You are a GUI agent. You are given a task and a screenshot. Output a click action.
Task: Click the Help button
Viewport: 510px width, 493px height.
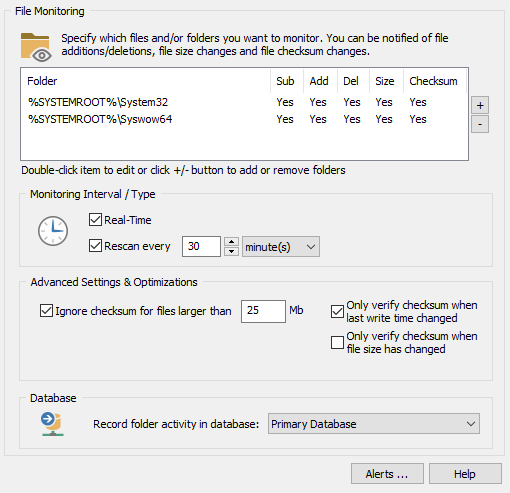pos(465,473)
